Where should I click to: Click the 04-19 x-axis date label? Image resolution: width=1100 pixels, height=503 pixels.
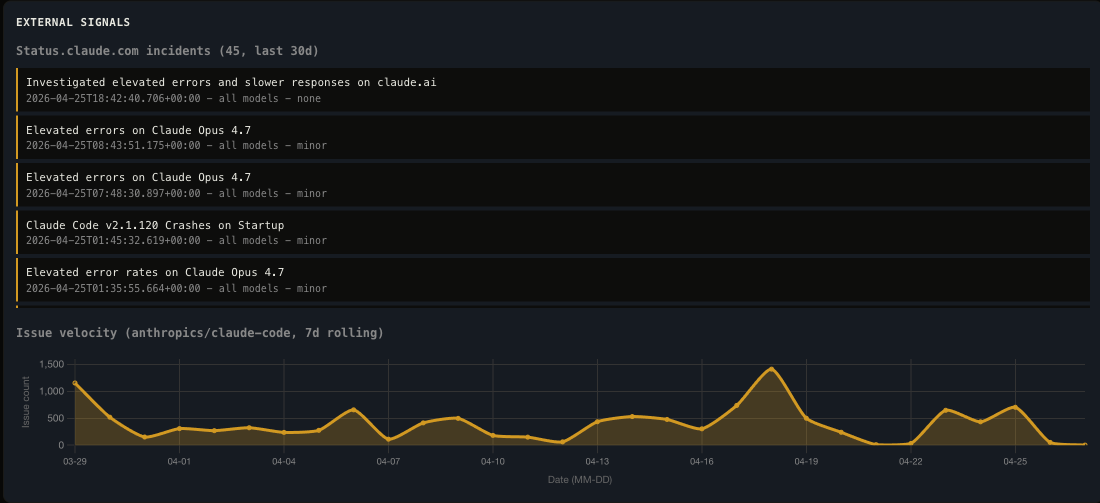coord(806,462)
